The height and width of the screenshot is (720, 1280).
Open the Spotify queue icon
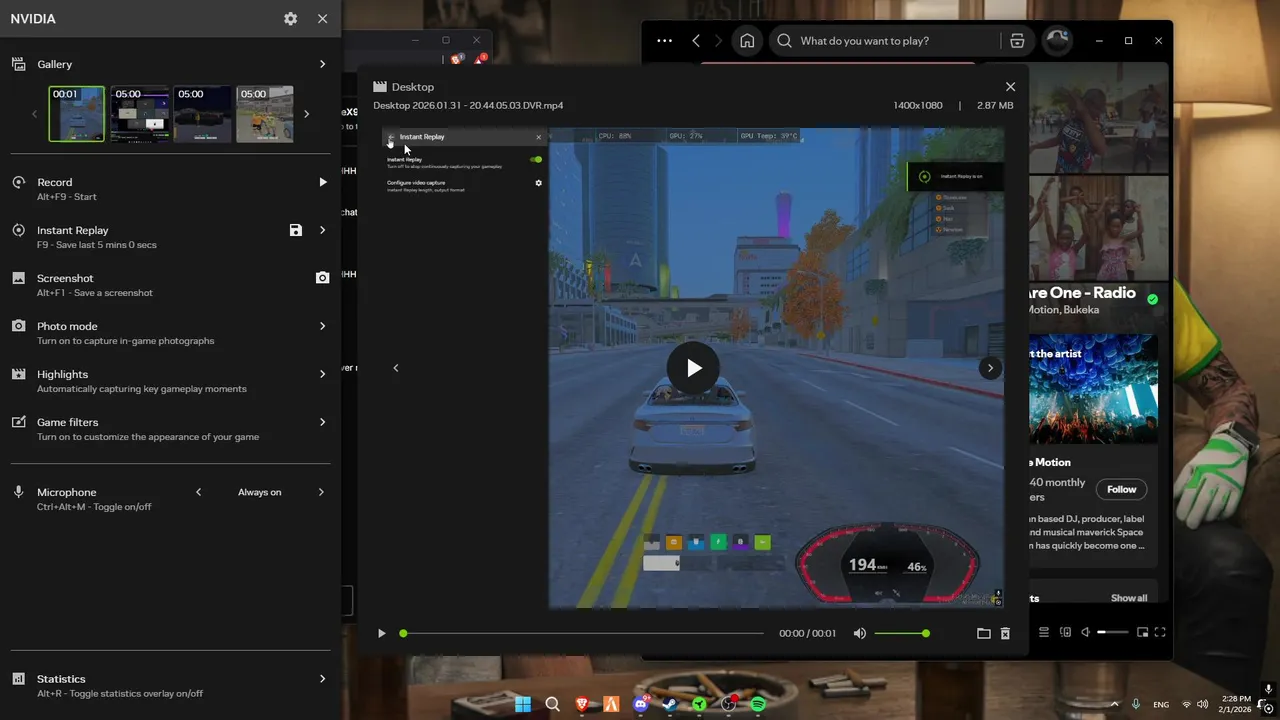pos(1044,632)
